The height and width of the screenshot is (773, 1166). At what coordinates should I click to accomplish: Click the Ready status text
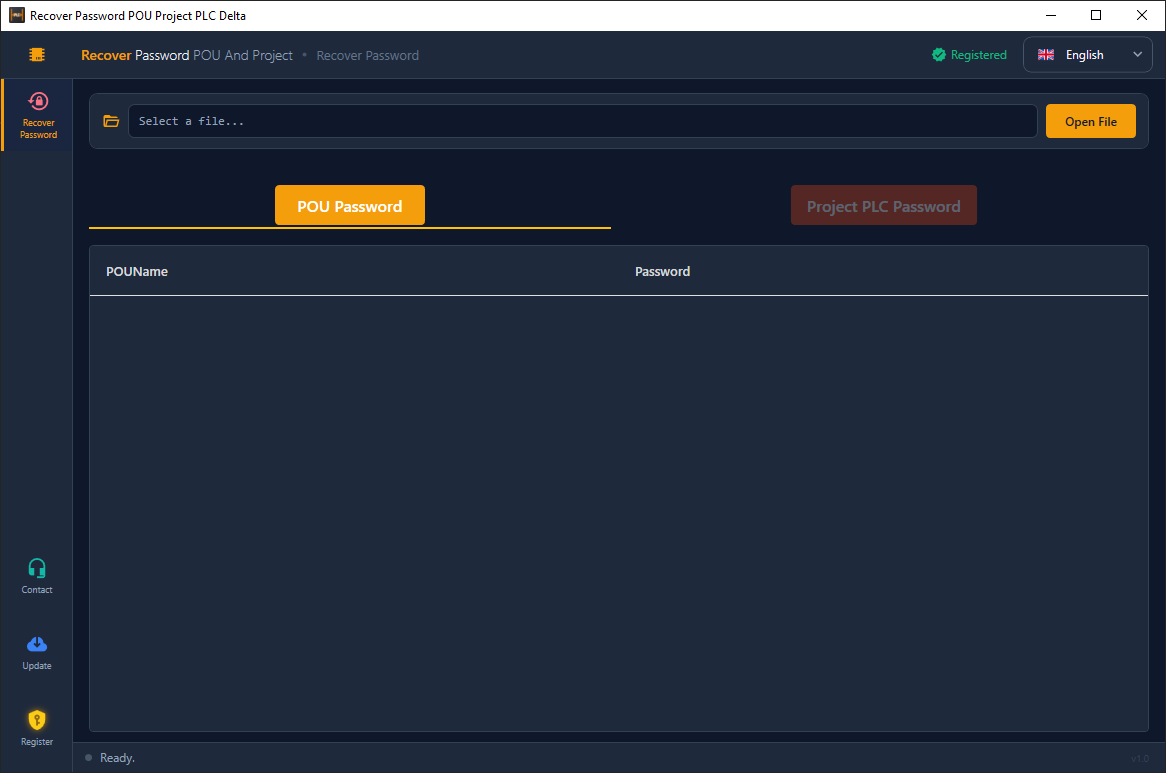pyautogui.click(x=117, y=758)
